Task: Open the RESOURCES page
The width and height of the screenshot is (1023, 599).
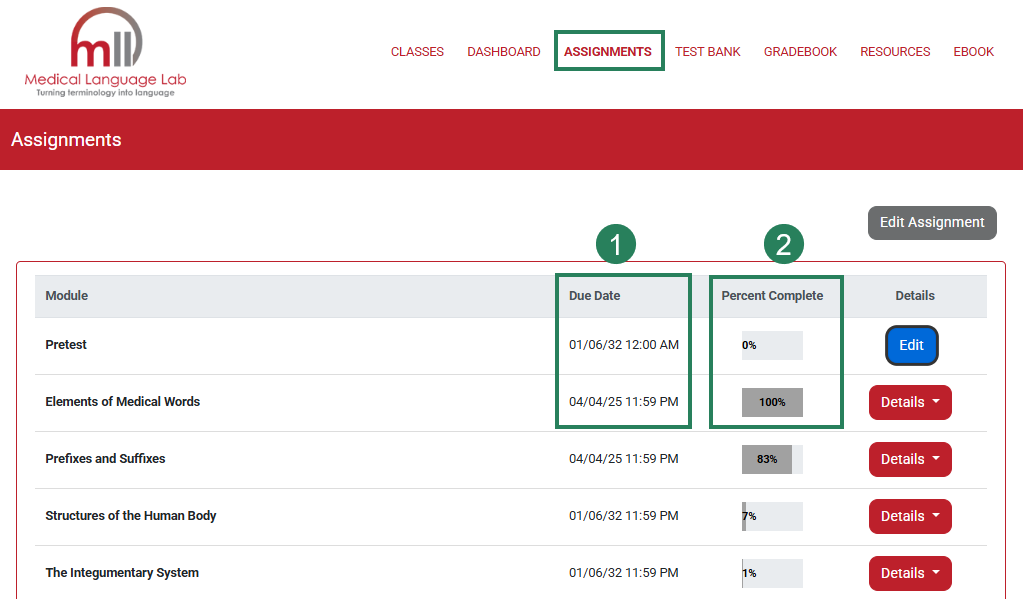Action: [x=894, y=51]
